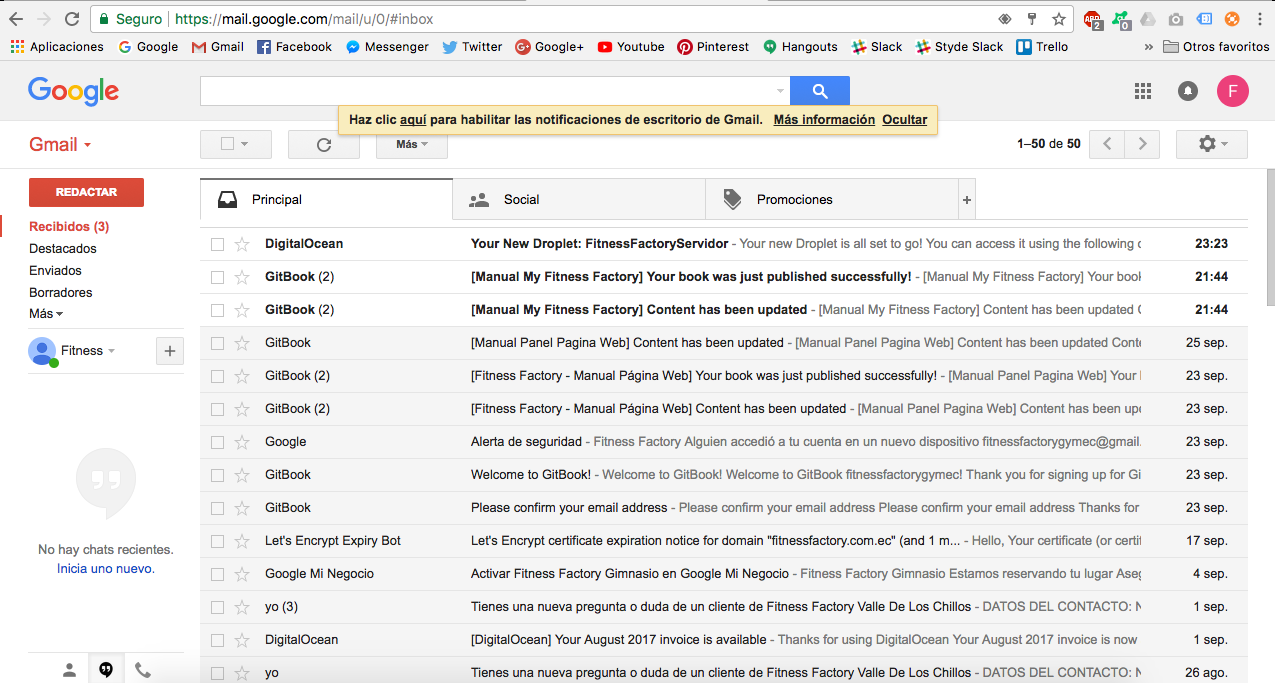Open Borradores folder
Screen dimensions: 1275x683
point(61,293)
